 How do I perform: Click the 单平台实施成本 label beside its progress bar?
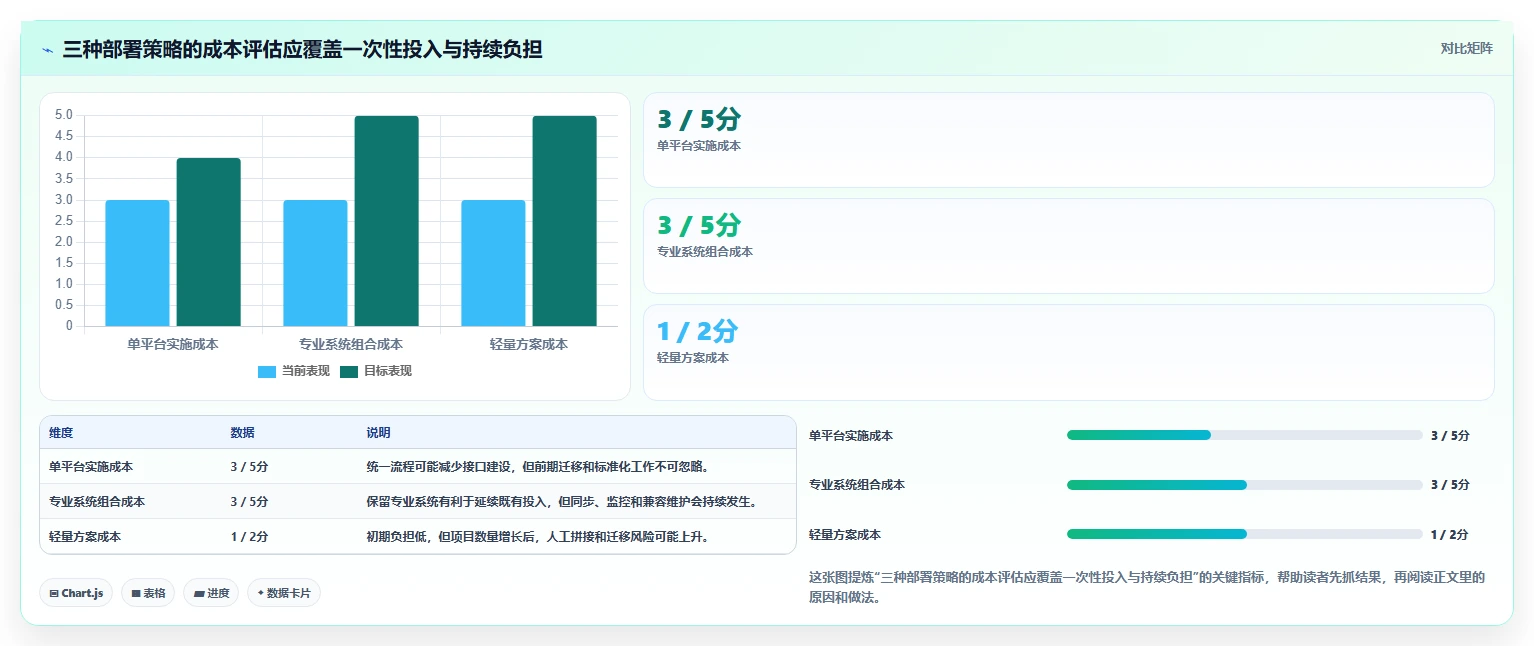(x=851, y=436)
